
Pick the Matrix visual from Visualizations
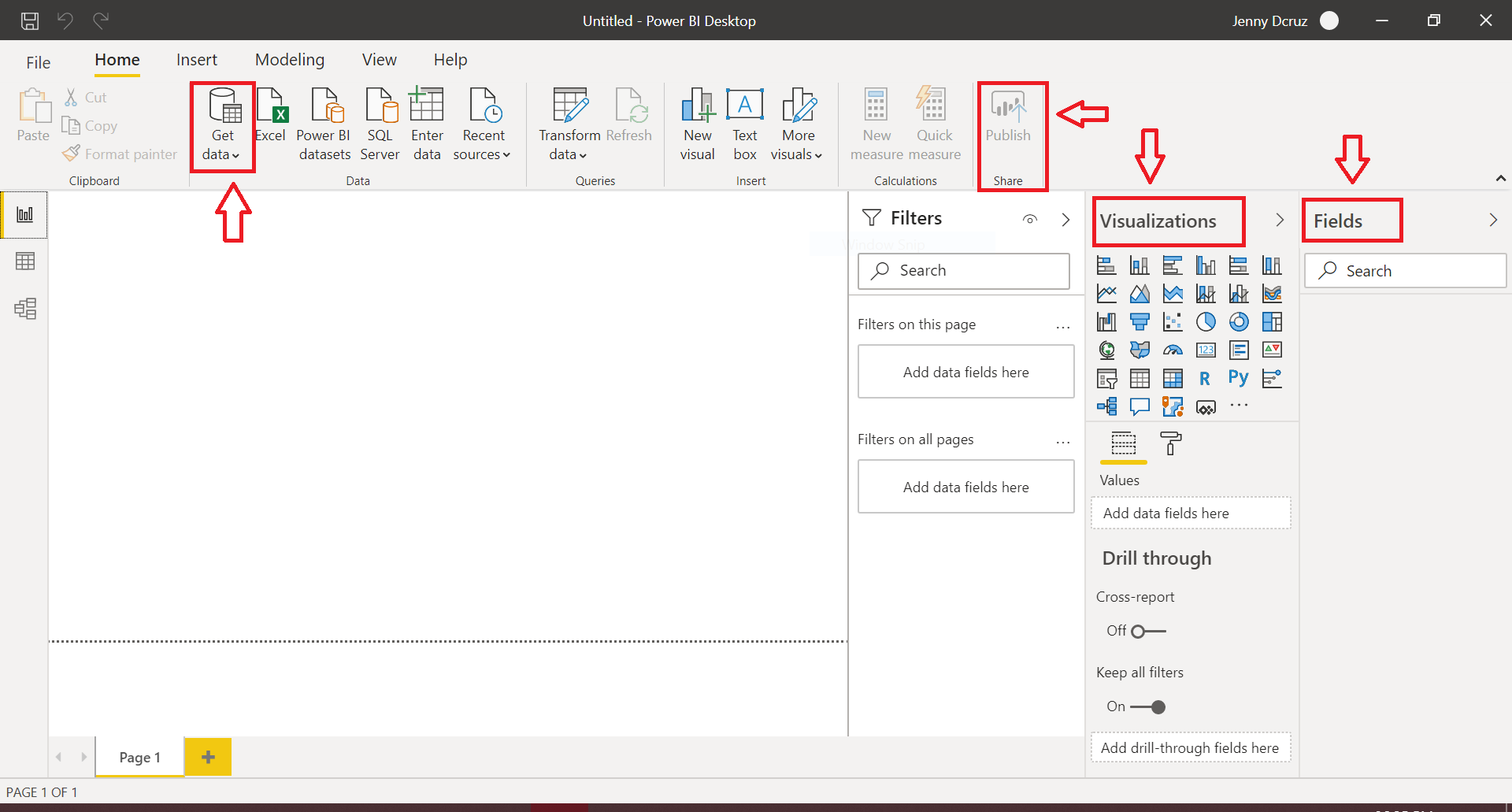1173,379
